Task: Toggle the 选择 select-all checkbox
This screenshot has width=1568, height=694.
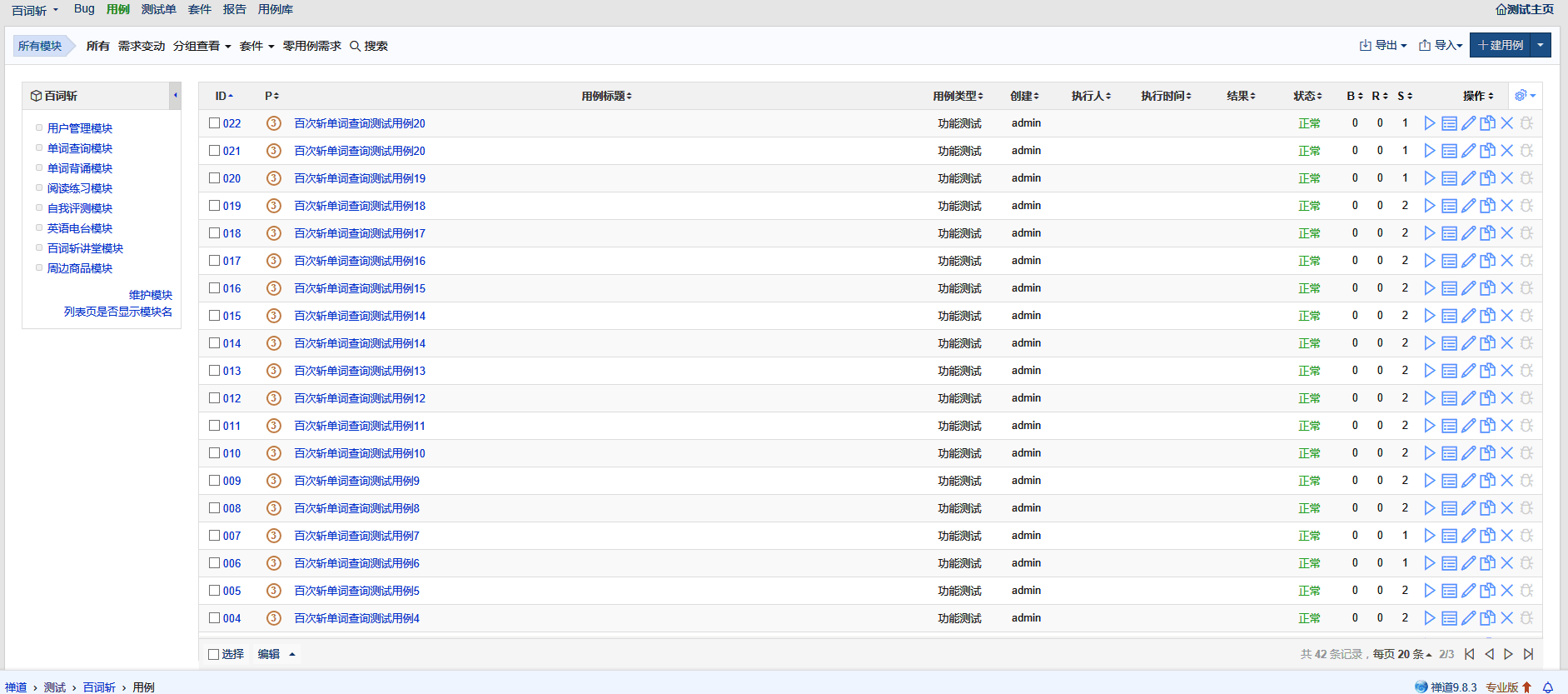Action: pos(214,654)
